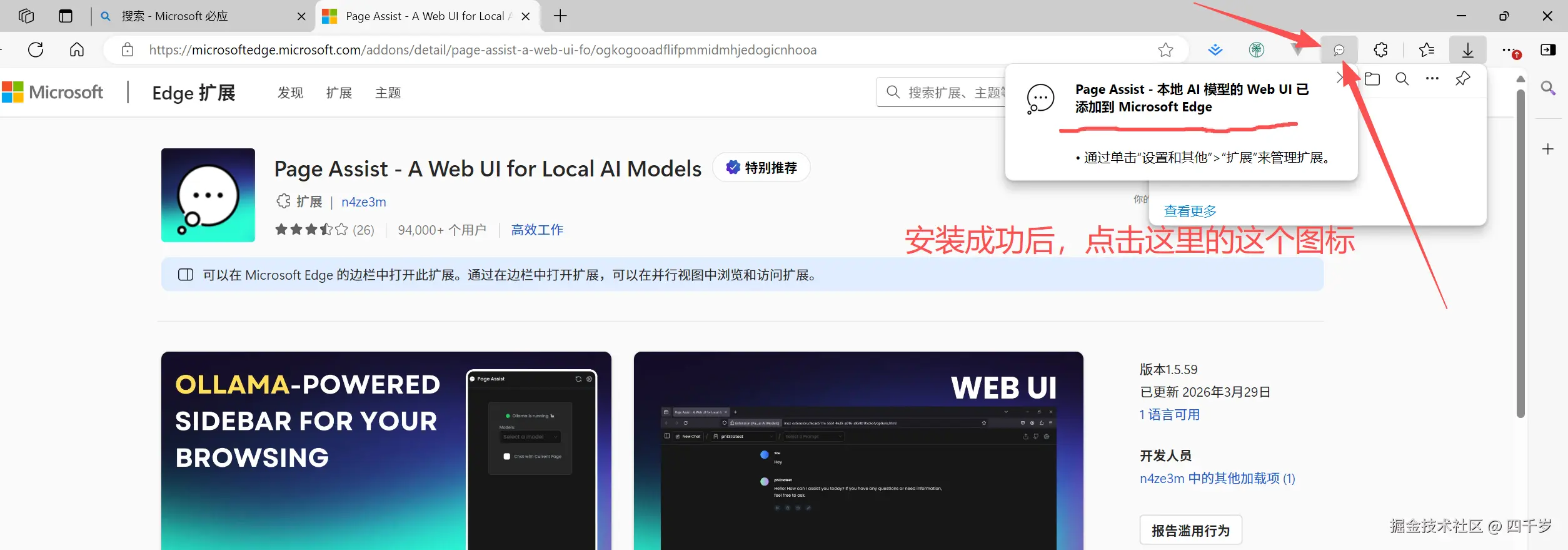This screenshot has width=1568, height=550.
Task: Click the 版本1.5.59 text
Action: 1168,370
